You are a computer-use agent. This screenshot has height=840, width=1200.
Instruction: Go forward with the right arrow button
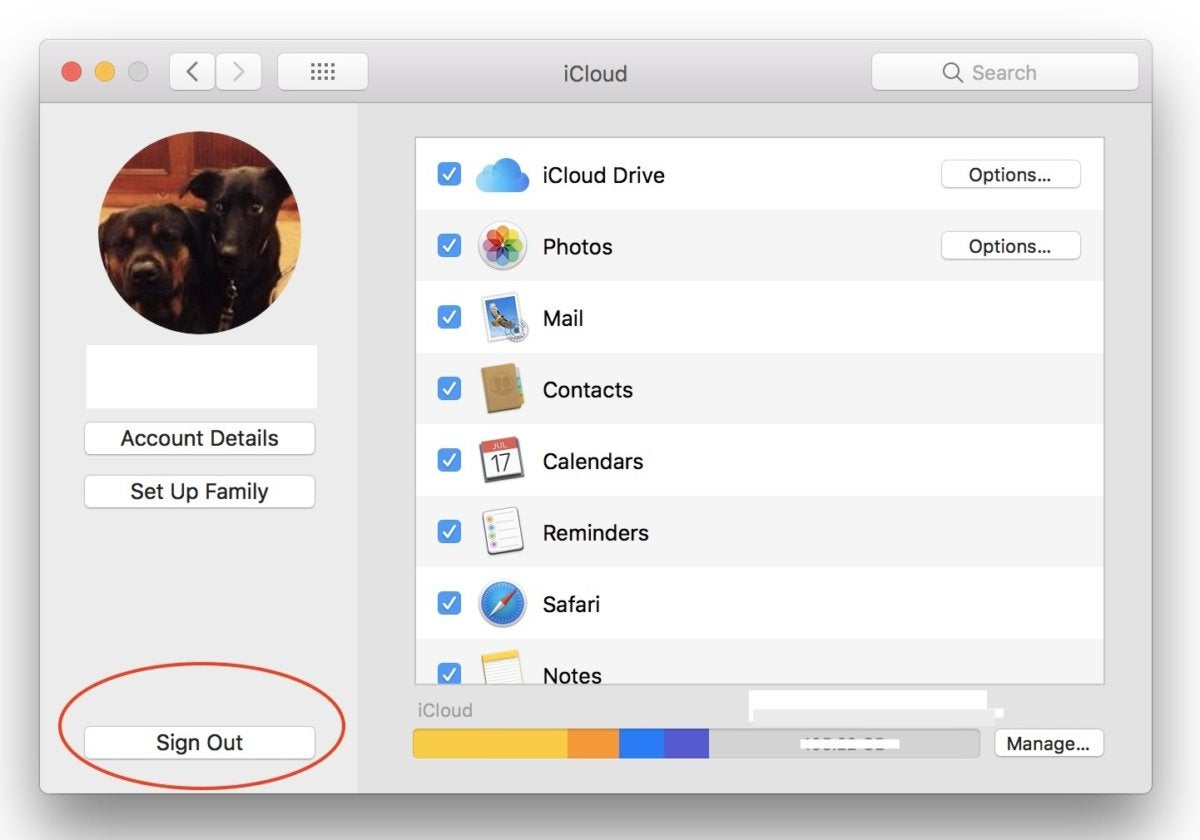(x=238, y=72)
